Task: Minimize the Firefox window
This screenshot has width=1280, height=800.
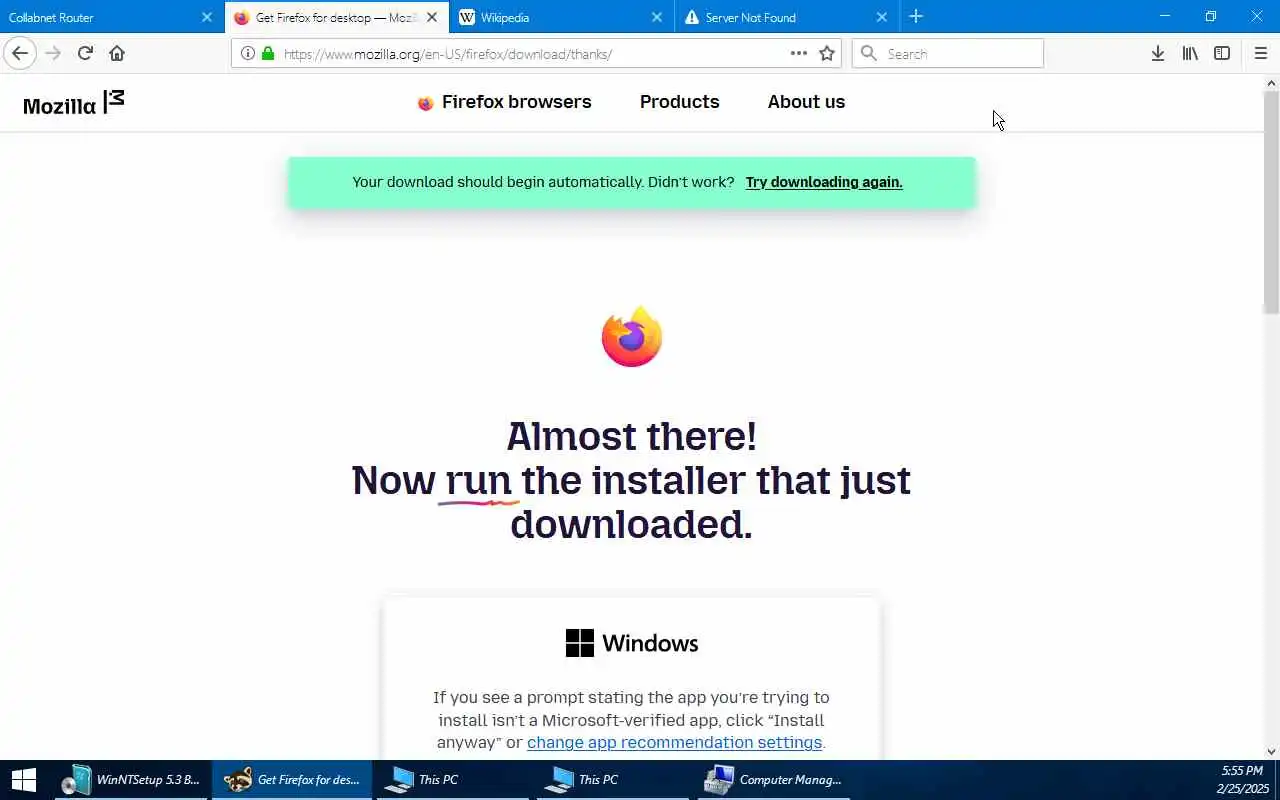Action: pos(1164,16)
